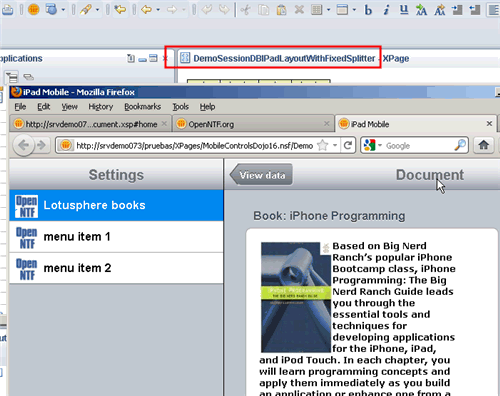Click the Copy icon in Designer toolbar
This screenshot has height=396, width=500.
264,10
